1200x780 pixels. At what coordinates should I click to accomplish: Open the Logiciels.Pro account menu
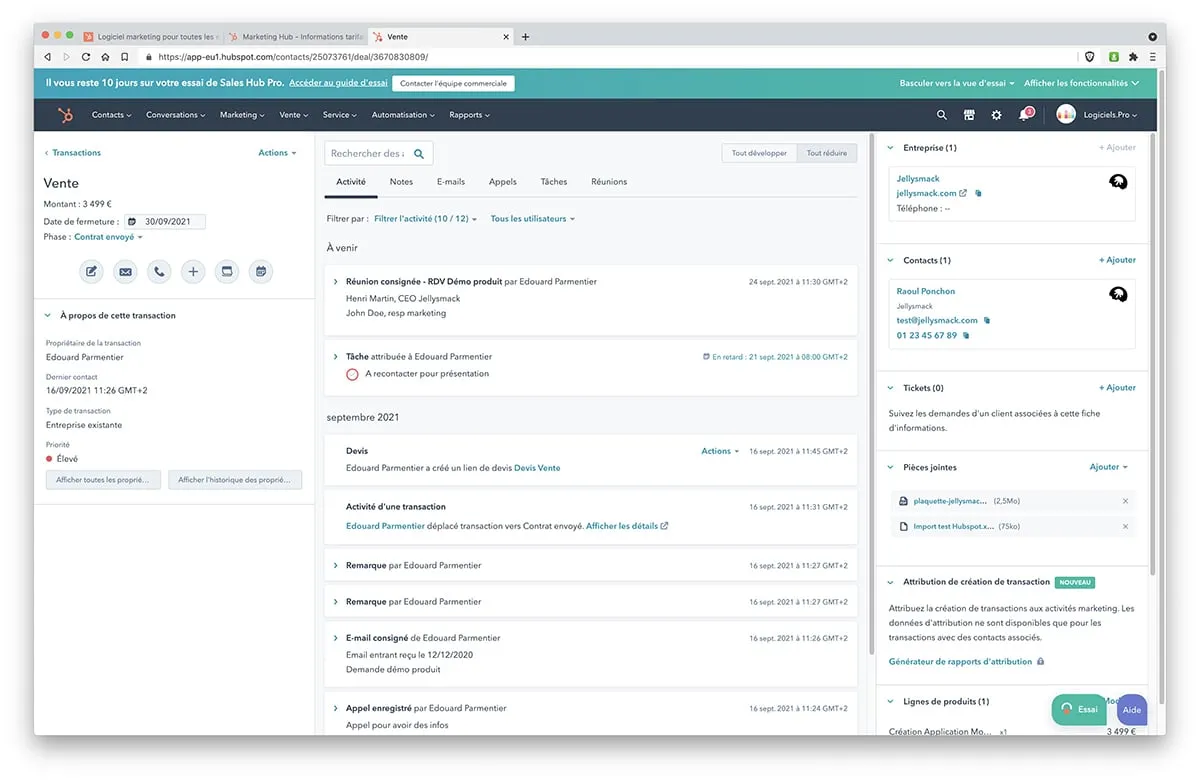point(1097,115)
